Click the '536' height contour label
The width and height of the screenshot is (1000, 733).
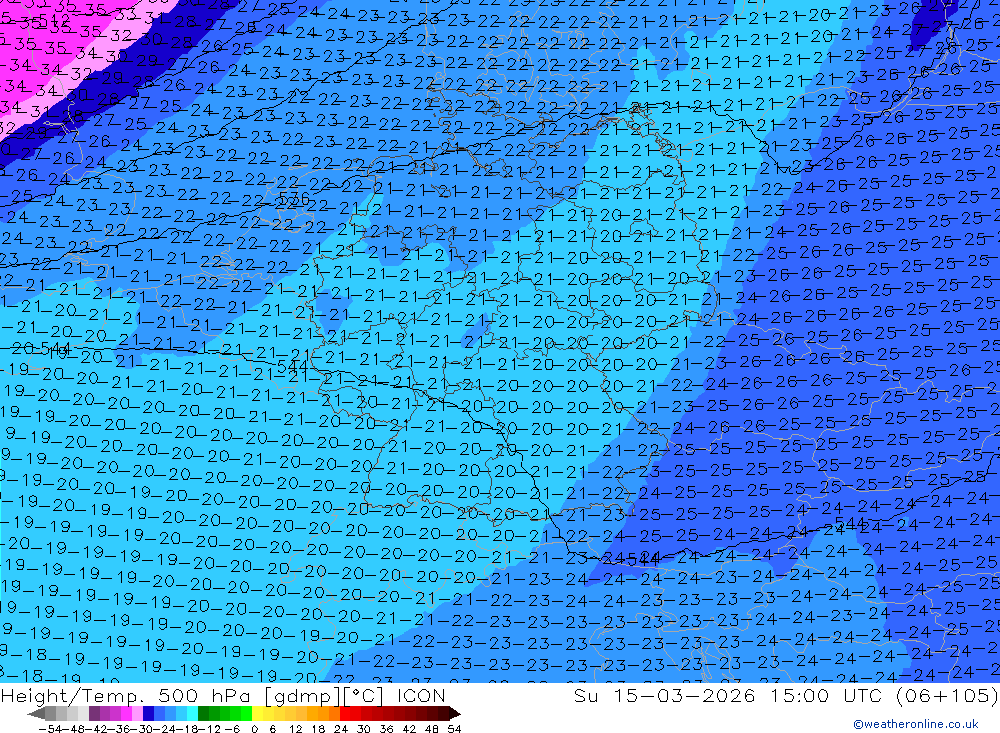coord(293,198)
